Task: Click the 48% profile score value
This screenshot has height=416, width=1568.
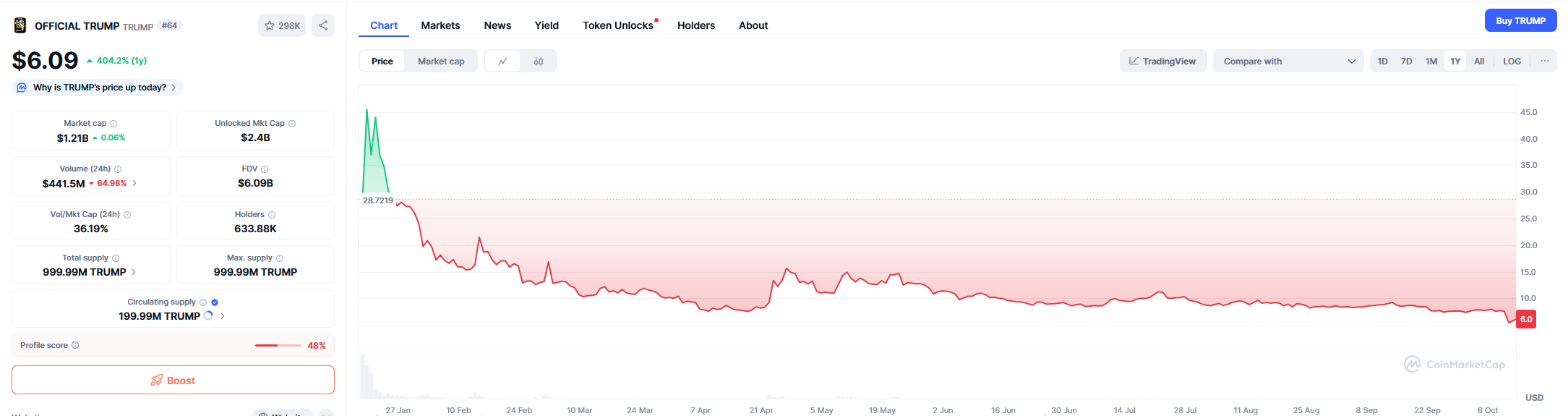Action: [x=317, y=346]
